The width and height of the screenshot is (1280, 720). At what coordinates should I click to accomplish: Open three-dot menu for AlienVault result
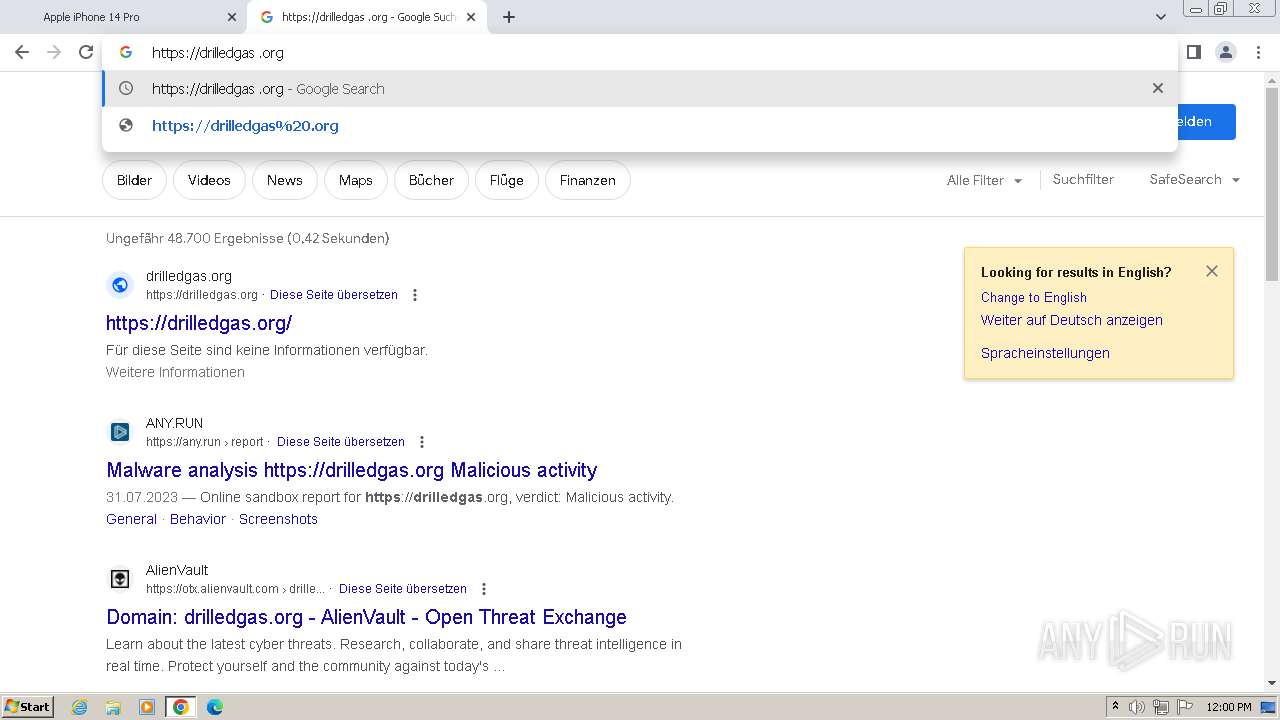484,589
